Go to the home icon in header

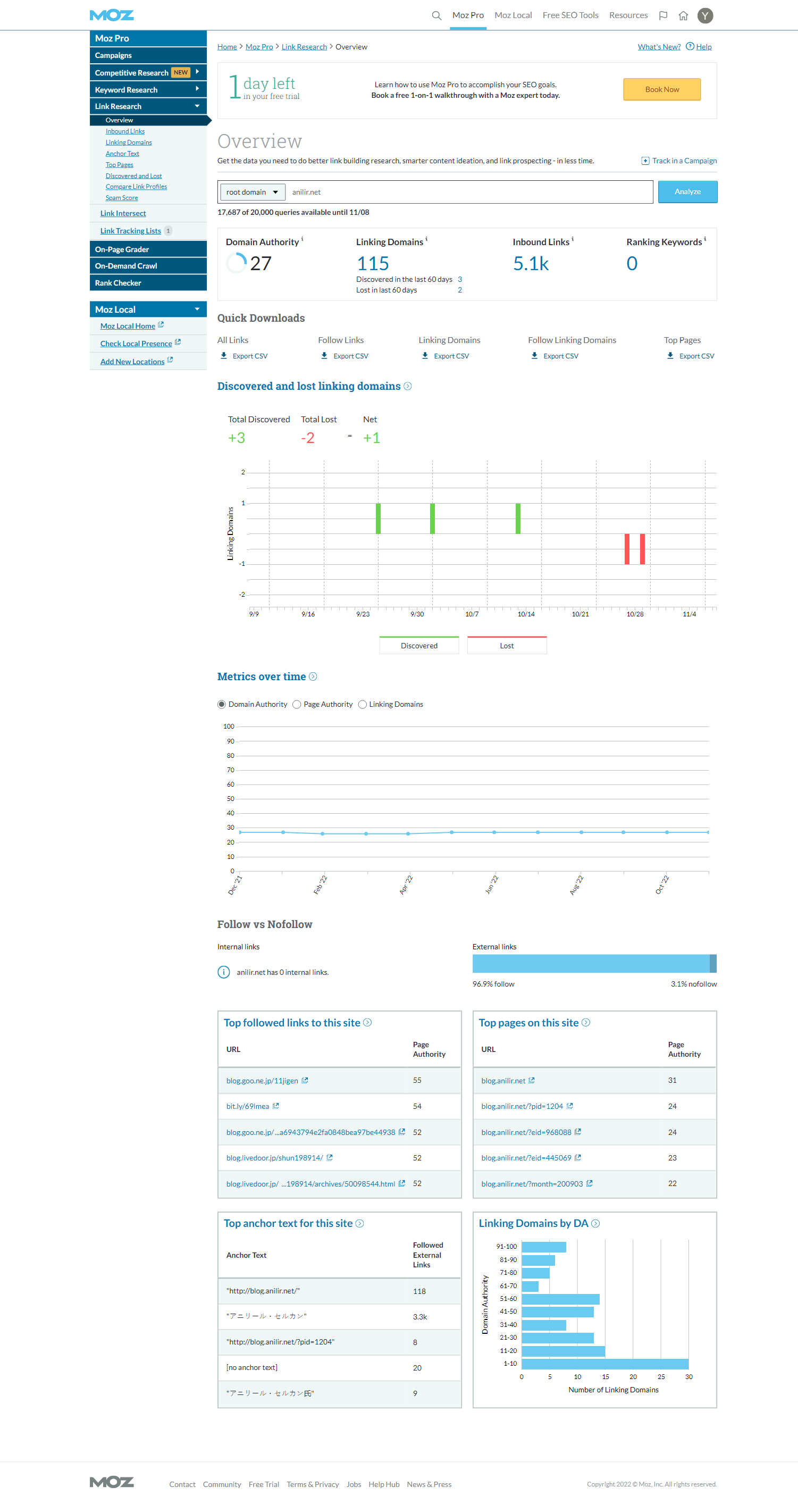[x=683, y=16]
